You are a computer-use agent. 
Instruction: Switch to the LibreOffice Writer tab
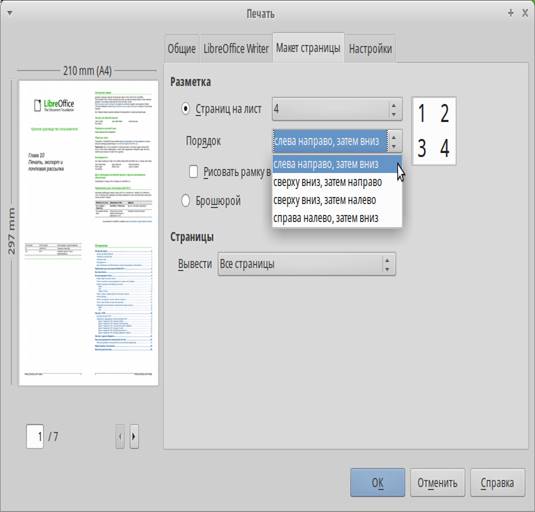tap(236, 49)
